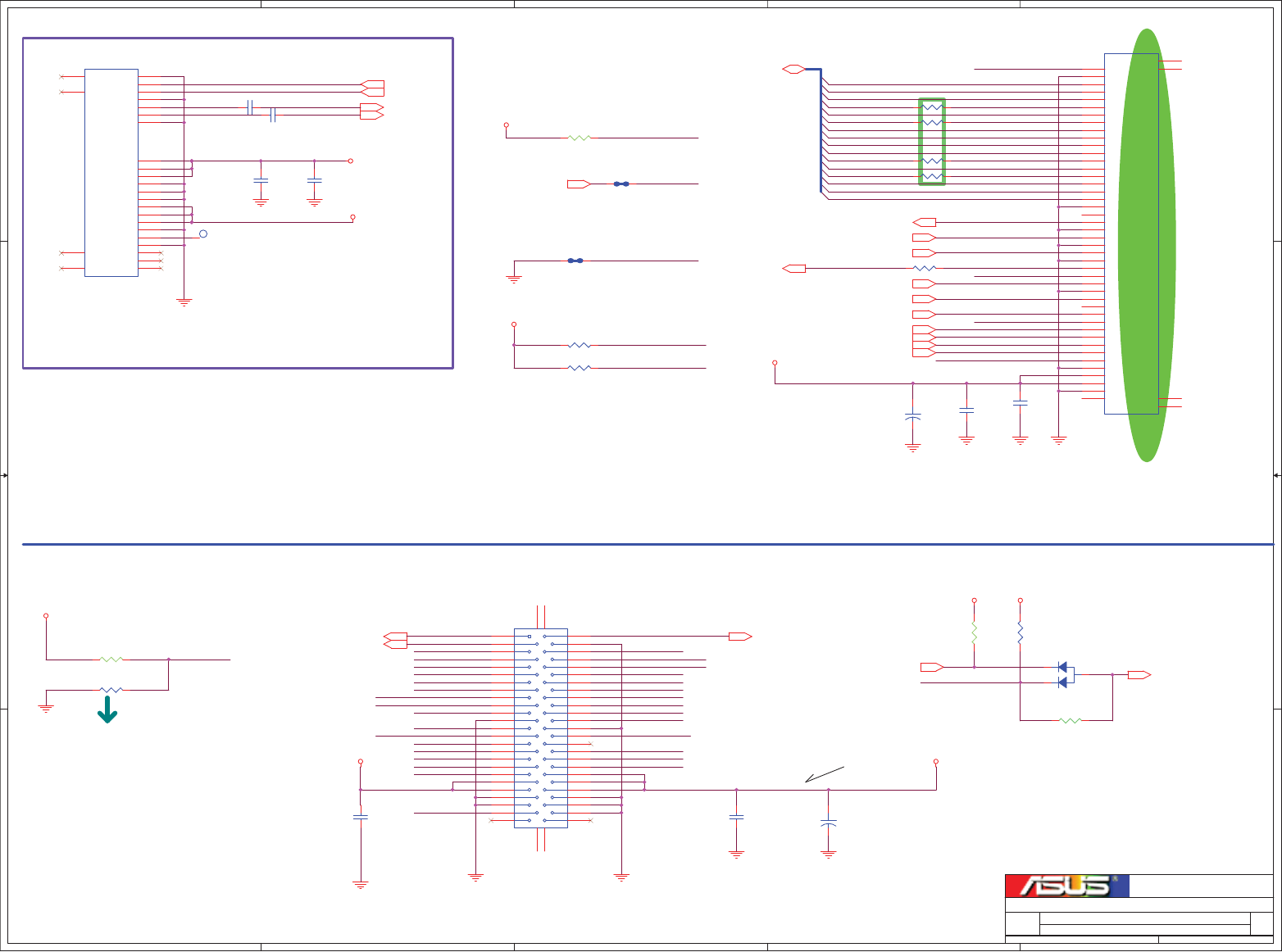Select the output port after the dual diode

tap(1139, 675)
